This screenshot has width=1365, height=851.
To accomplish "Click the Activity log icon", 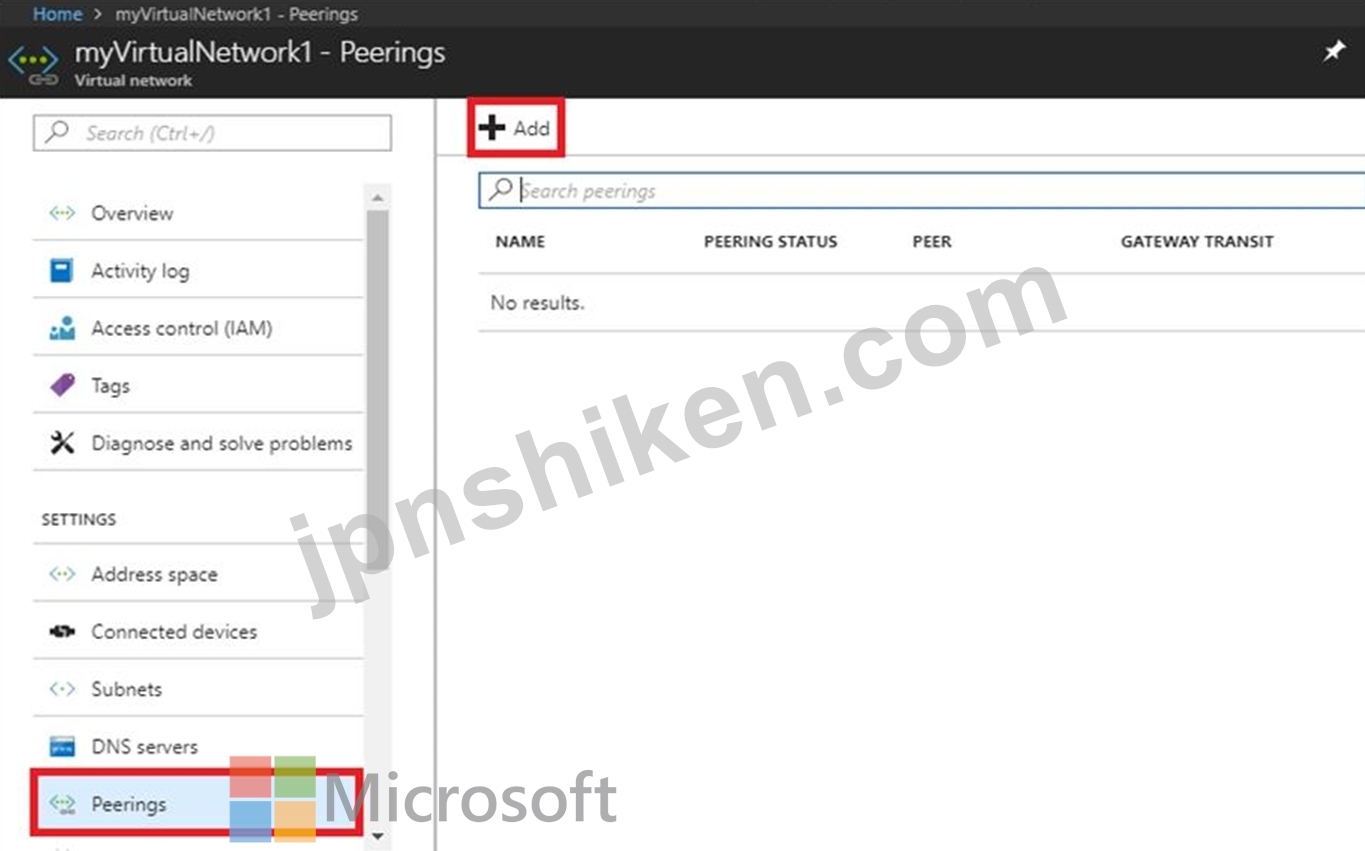I will coord(62,270).
